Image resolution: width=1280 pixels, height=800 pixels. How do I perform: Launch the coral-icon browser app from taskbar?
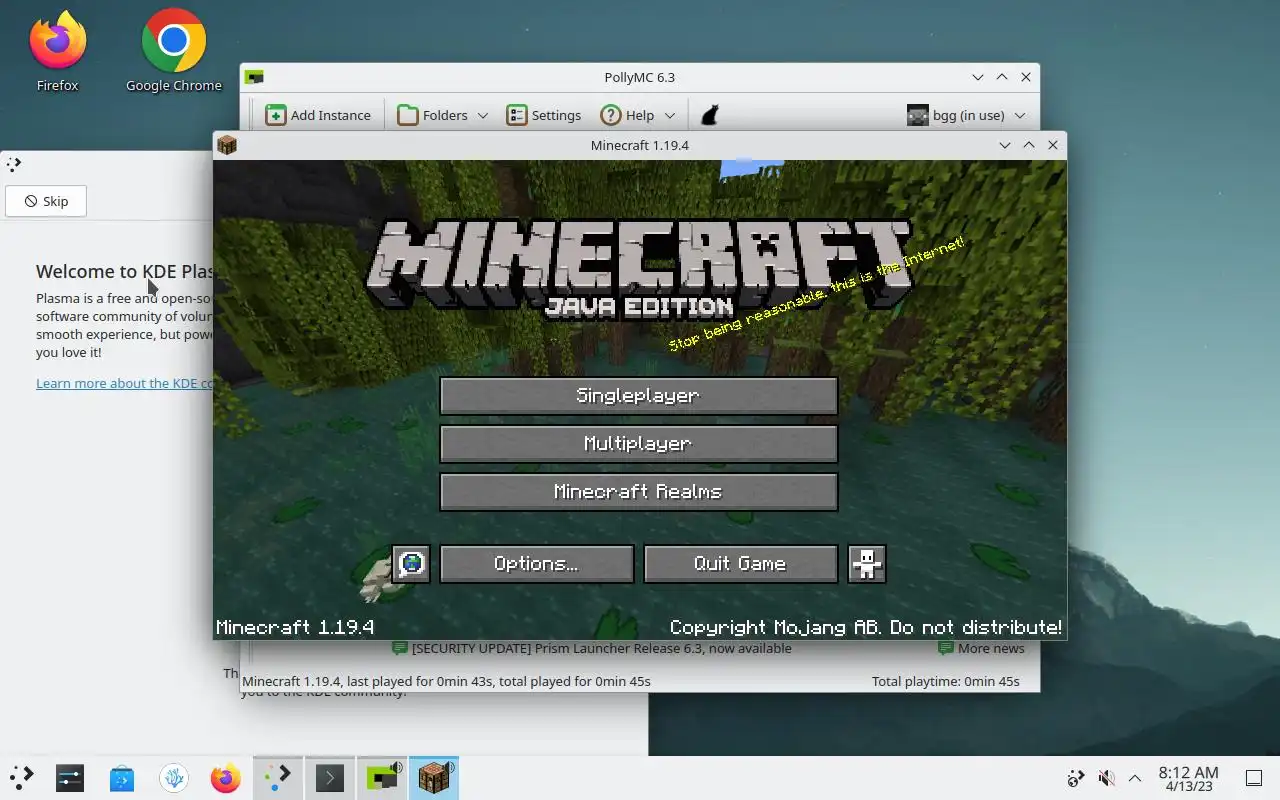coord(174,778)
